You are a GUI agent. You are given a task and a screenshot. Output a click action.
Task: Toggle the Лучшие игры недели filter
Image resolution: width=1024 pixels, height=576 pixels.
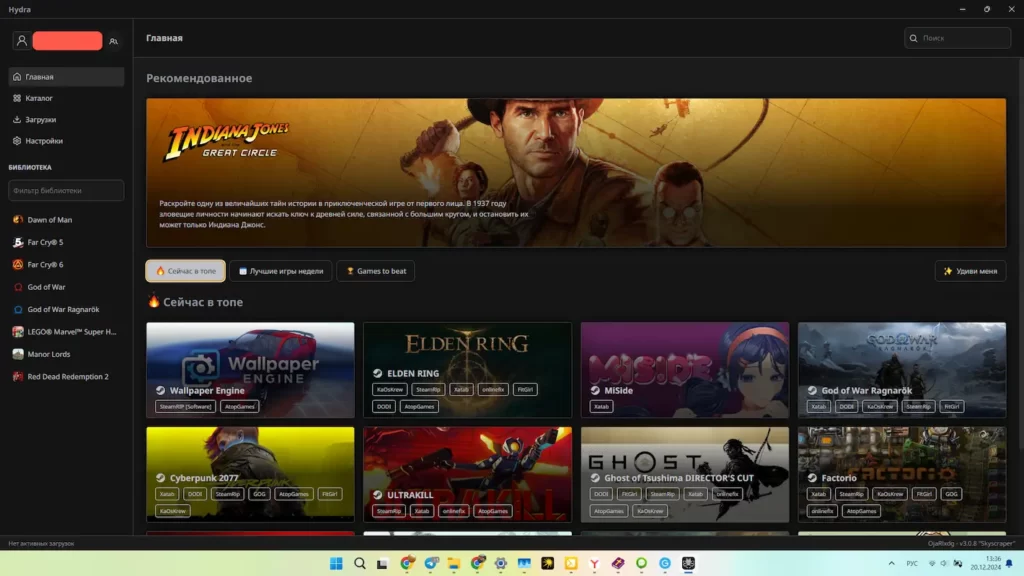coord(281,270)
